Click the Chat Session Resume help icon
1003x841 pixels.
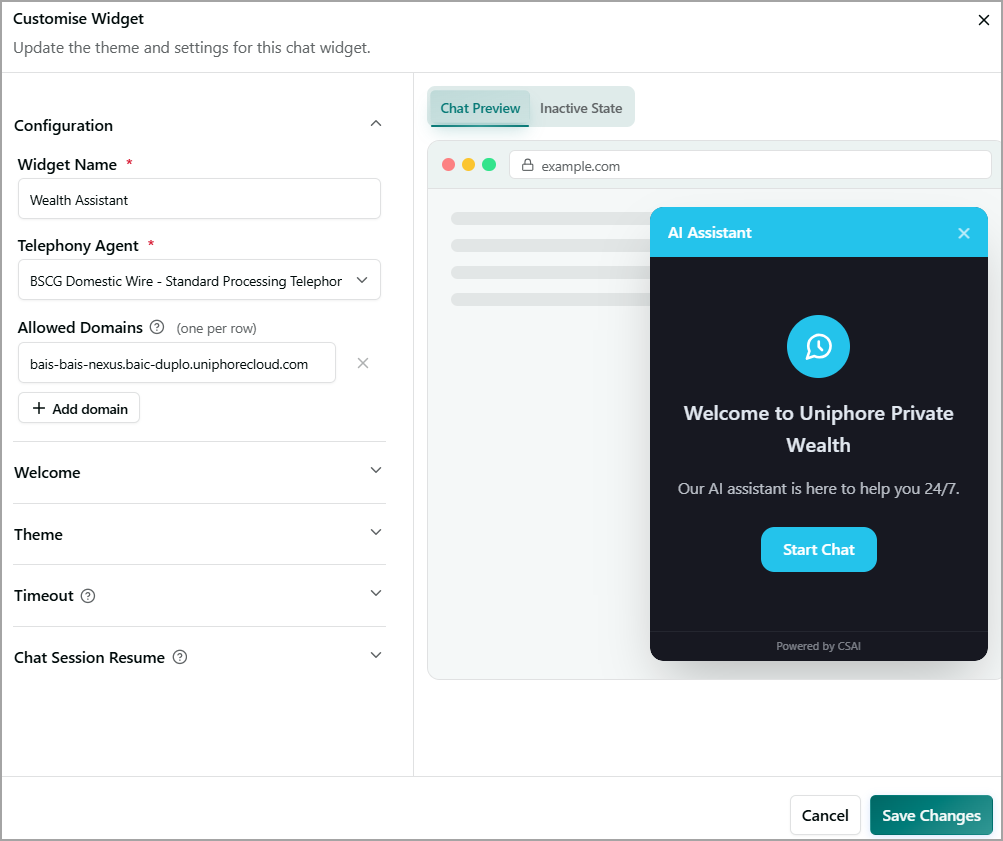coord(180,657)
